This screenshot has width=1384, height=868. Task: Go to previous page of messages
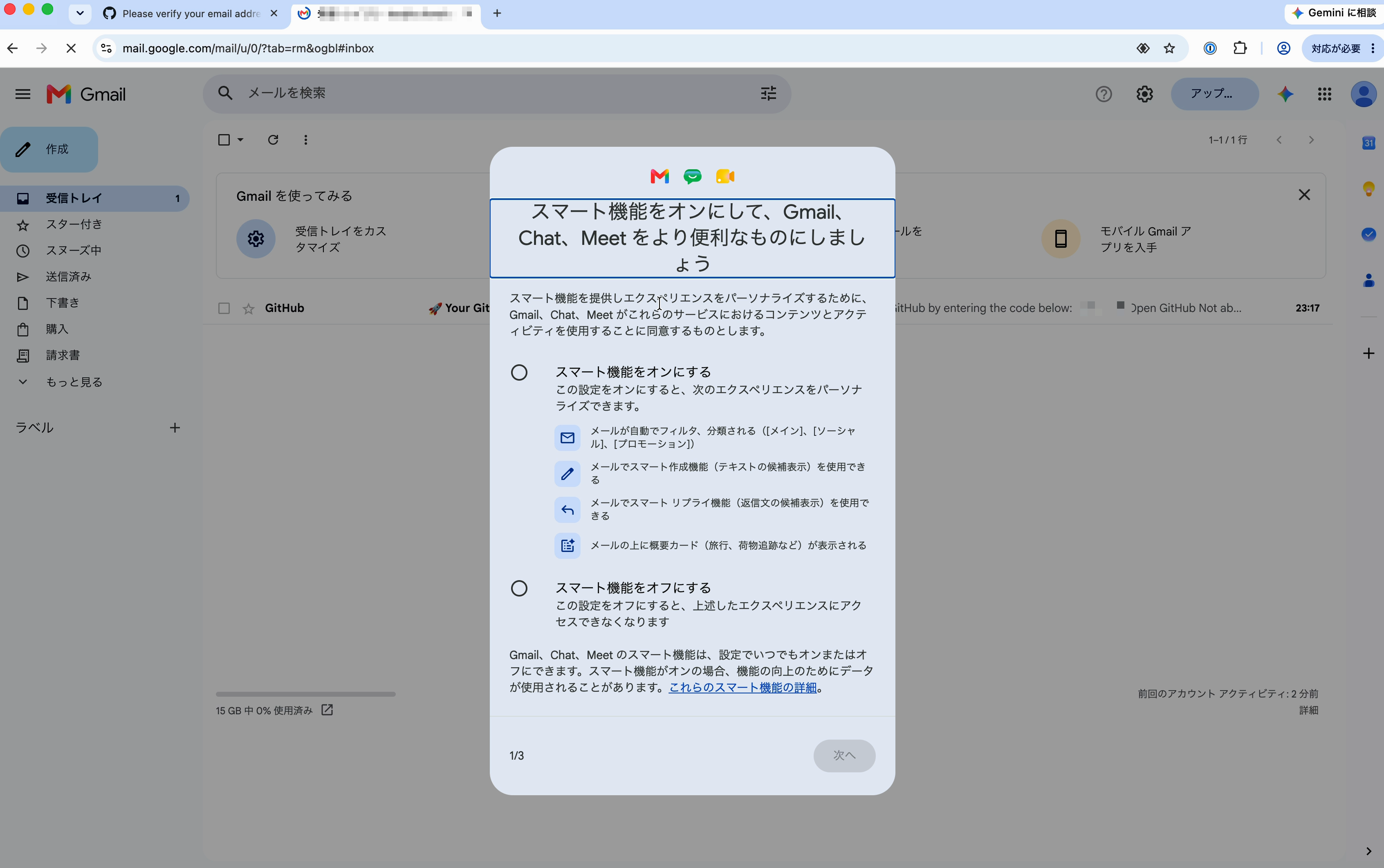pos(1279,139)
